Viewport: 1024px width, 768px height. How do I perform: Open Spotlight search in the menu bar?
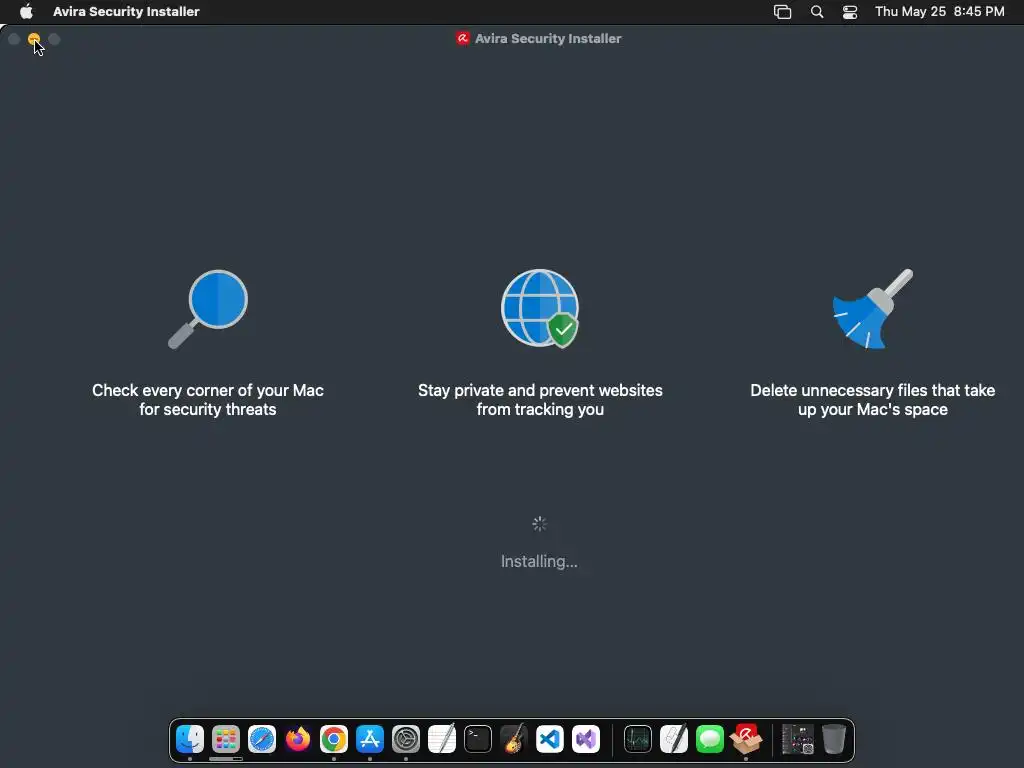816,12
